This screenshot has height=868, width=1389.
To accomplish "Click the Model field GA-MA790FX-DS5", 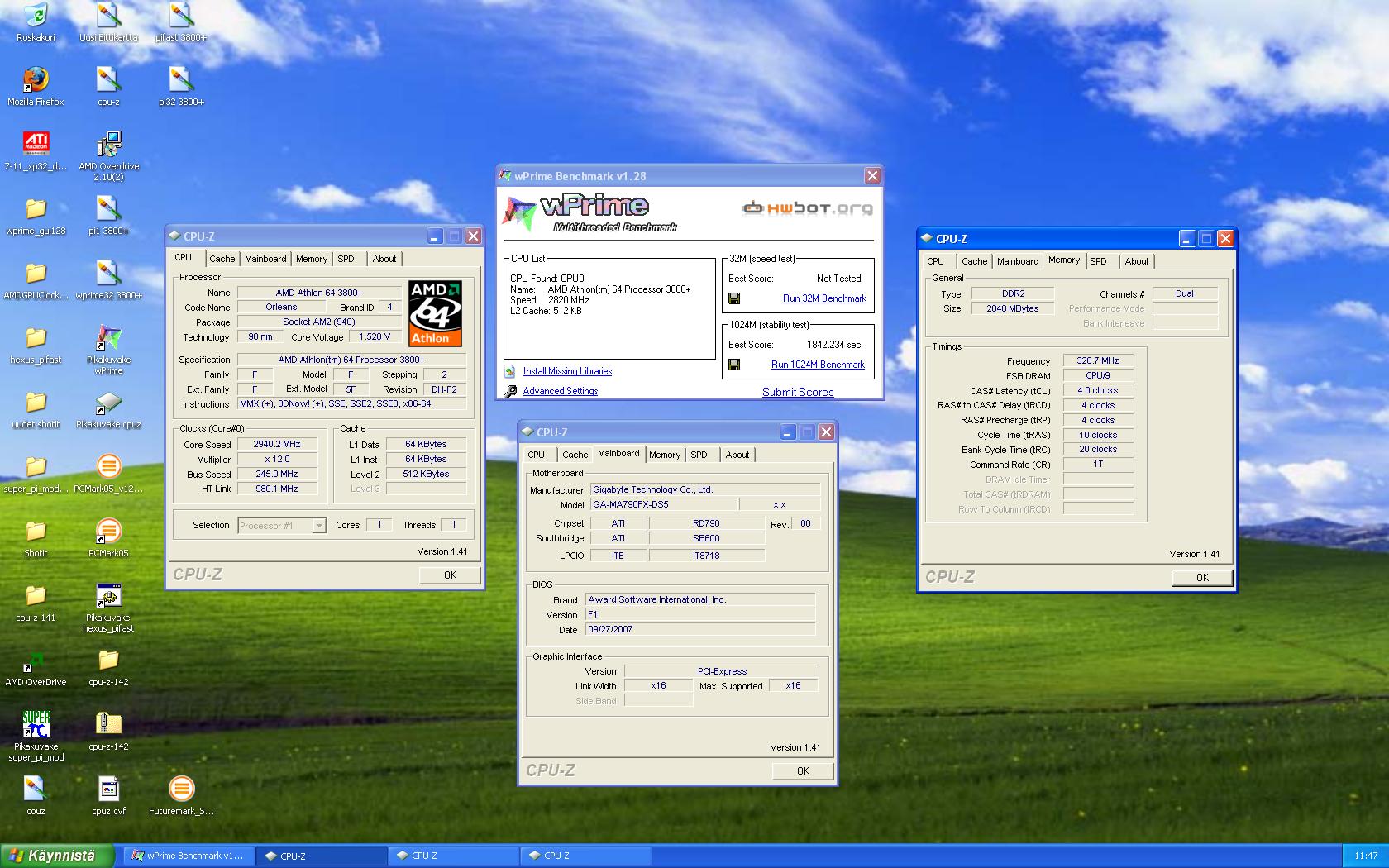I will pyautogui.click(x=663, y=504).
